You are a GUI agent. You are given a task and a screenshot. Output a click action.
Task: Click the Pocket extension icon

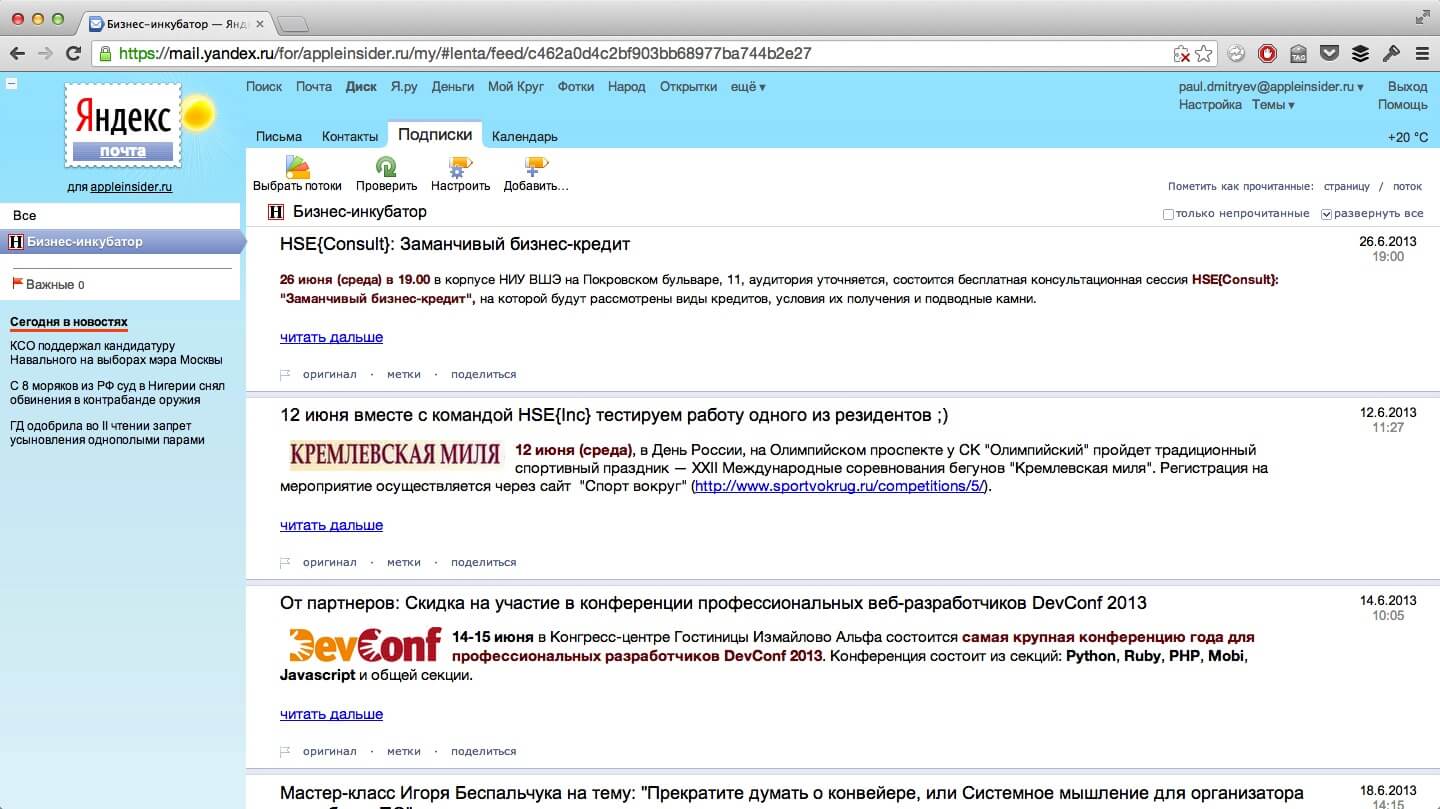(1329, 53)
